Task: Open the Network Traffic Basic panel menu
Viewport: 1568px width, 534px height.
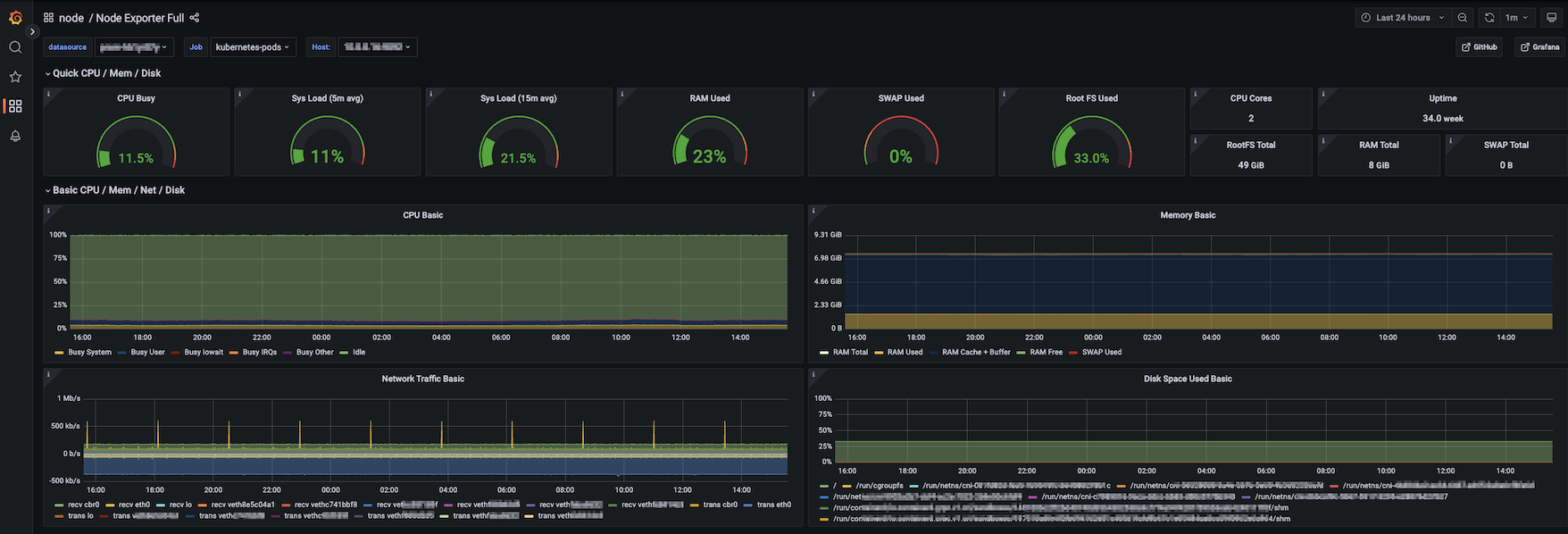Action: pyautogui.click(x=422, y=379)
